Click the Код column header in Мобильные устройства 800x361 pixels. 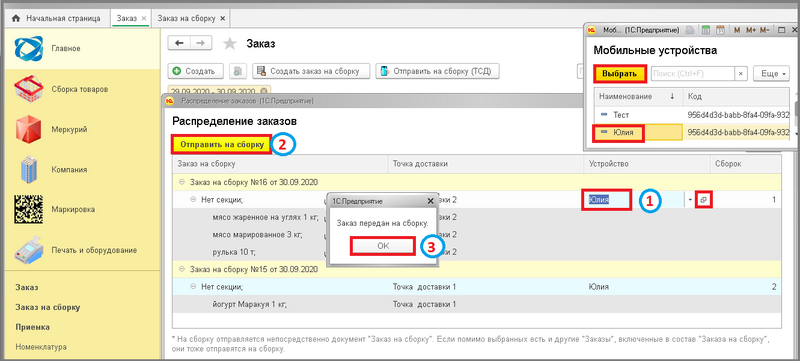(x=736, y=96)
